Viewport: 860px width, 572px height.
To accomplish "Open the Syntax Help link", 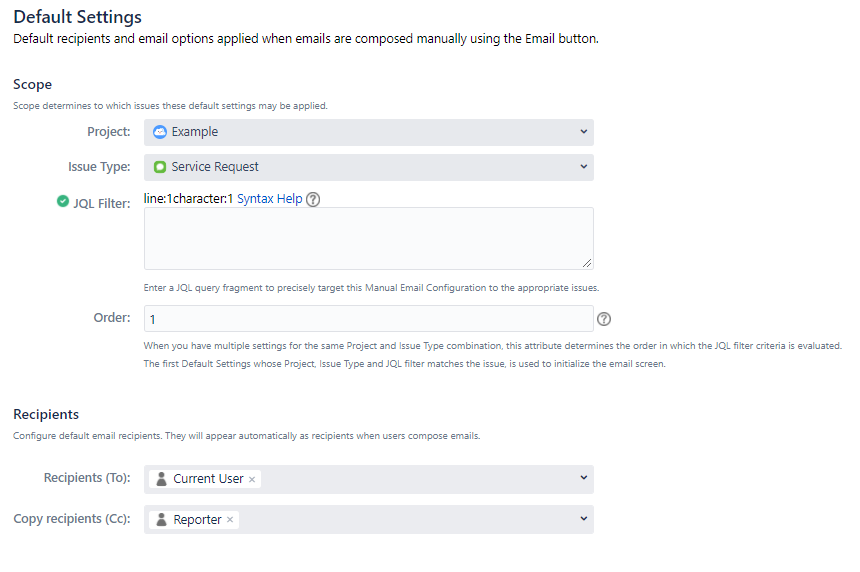I will 269,199.
